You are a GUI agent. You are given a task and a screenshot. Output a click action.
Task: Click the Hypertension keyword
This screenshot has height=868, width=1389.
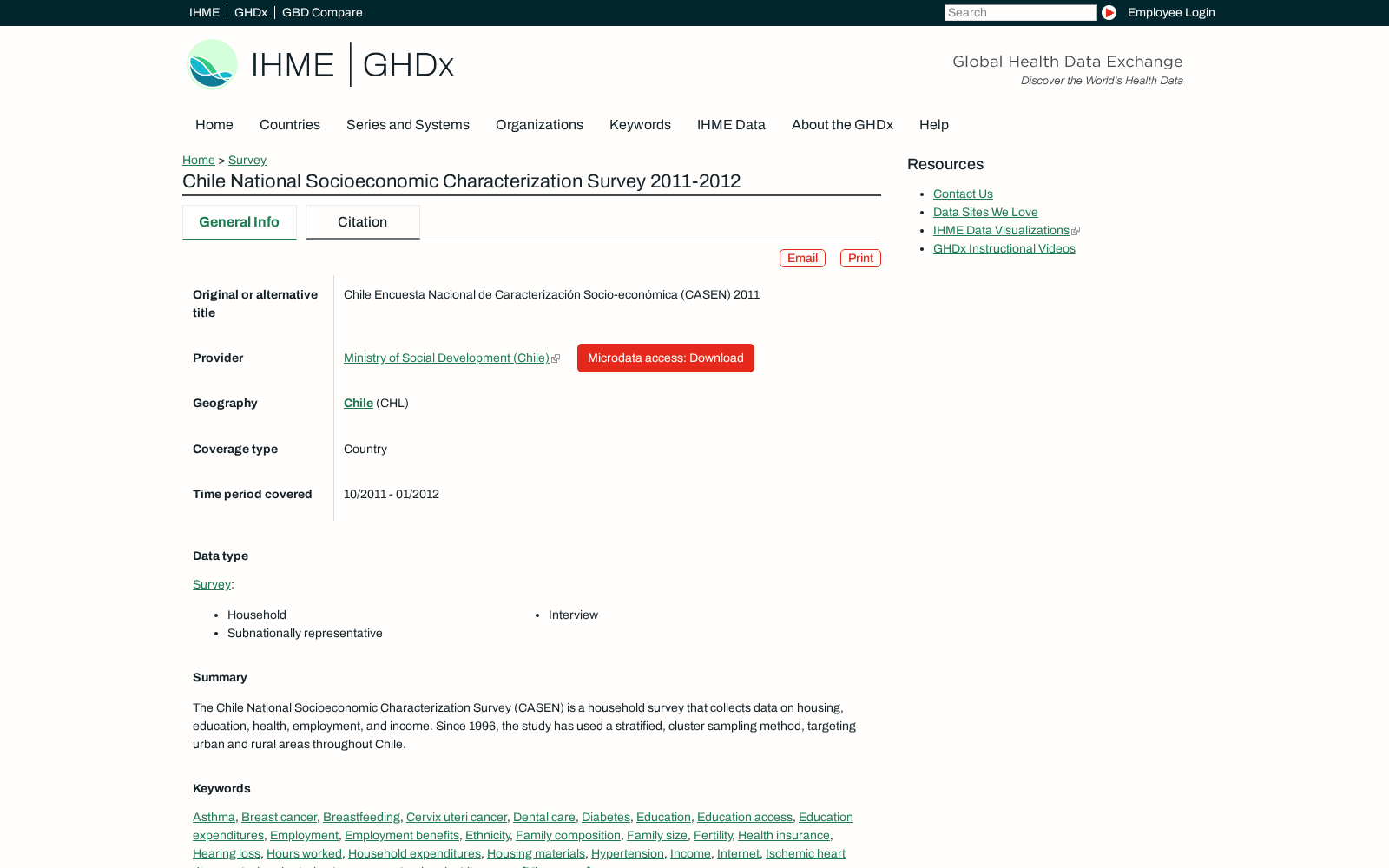tap(628, 853)
